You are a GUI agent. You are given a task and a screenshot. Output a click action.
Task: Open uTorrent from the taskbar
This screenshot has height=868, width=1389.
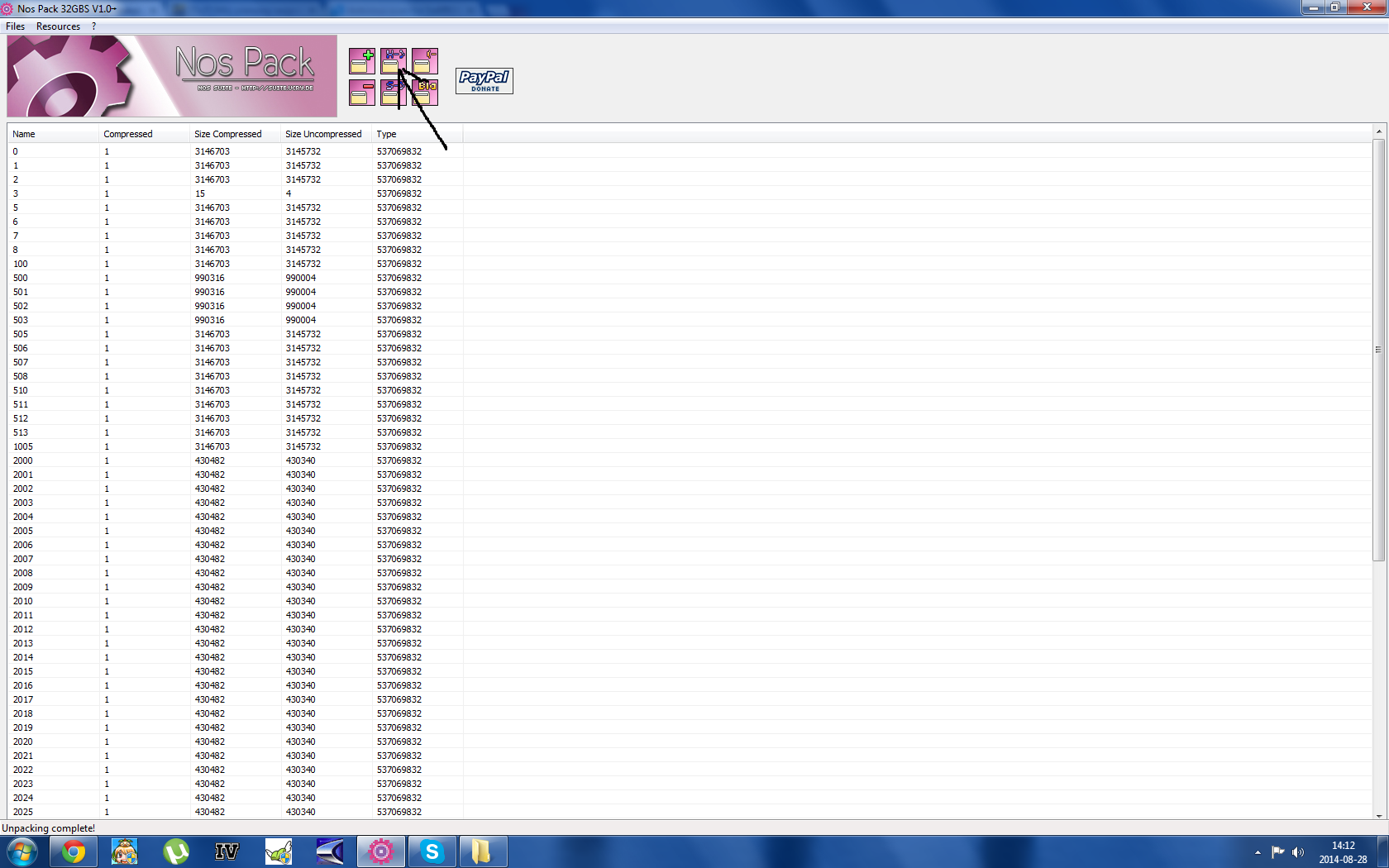point(176,851)
